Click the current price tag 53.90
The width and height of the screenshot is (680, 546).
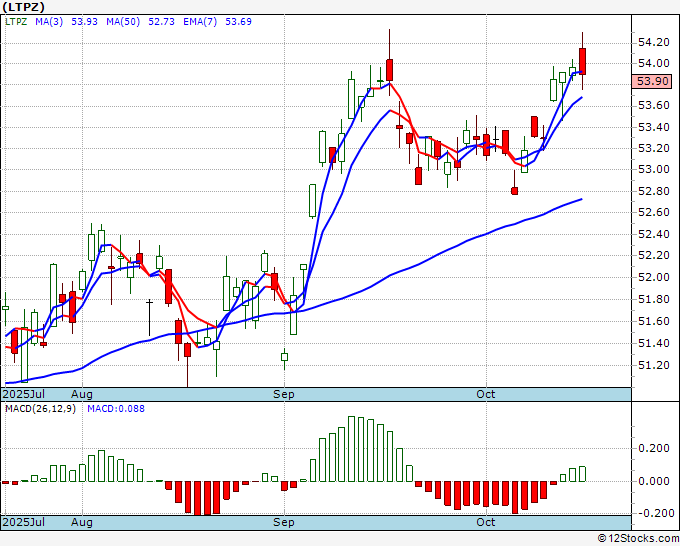pos(652,81)
